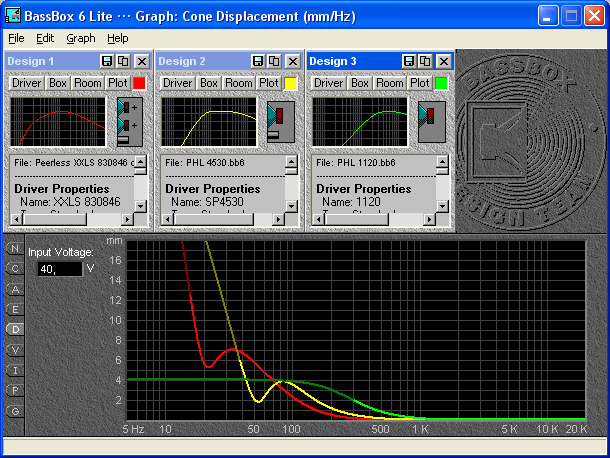The image size is (610, 458).
Task: Click the Input Voltage field showing 40
Action: [x=60, y=269]
